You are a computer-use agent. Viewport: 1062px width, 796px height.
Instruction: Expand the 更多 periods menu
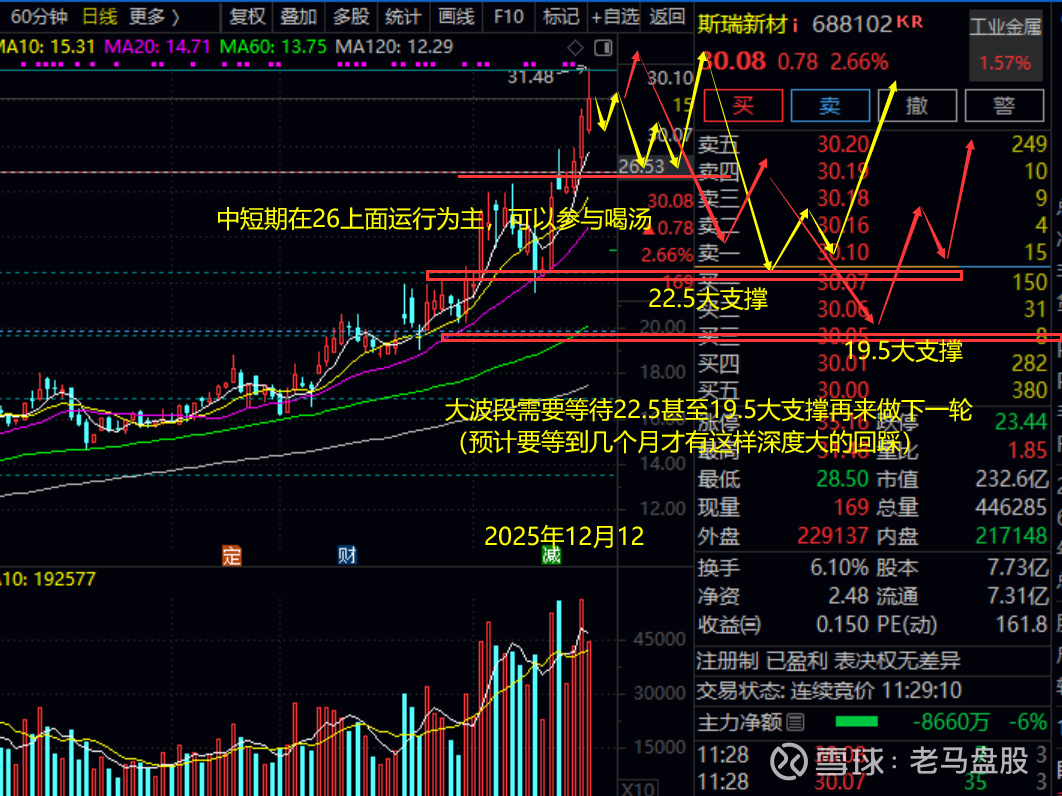[x=154, y=16]
